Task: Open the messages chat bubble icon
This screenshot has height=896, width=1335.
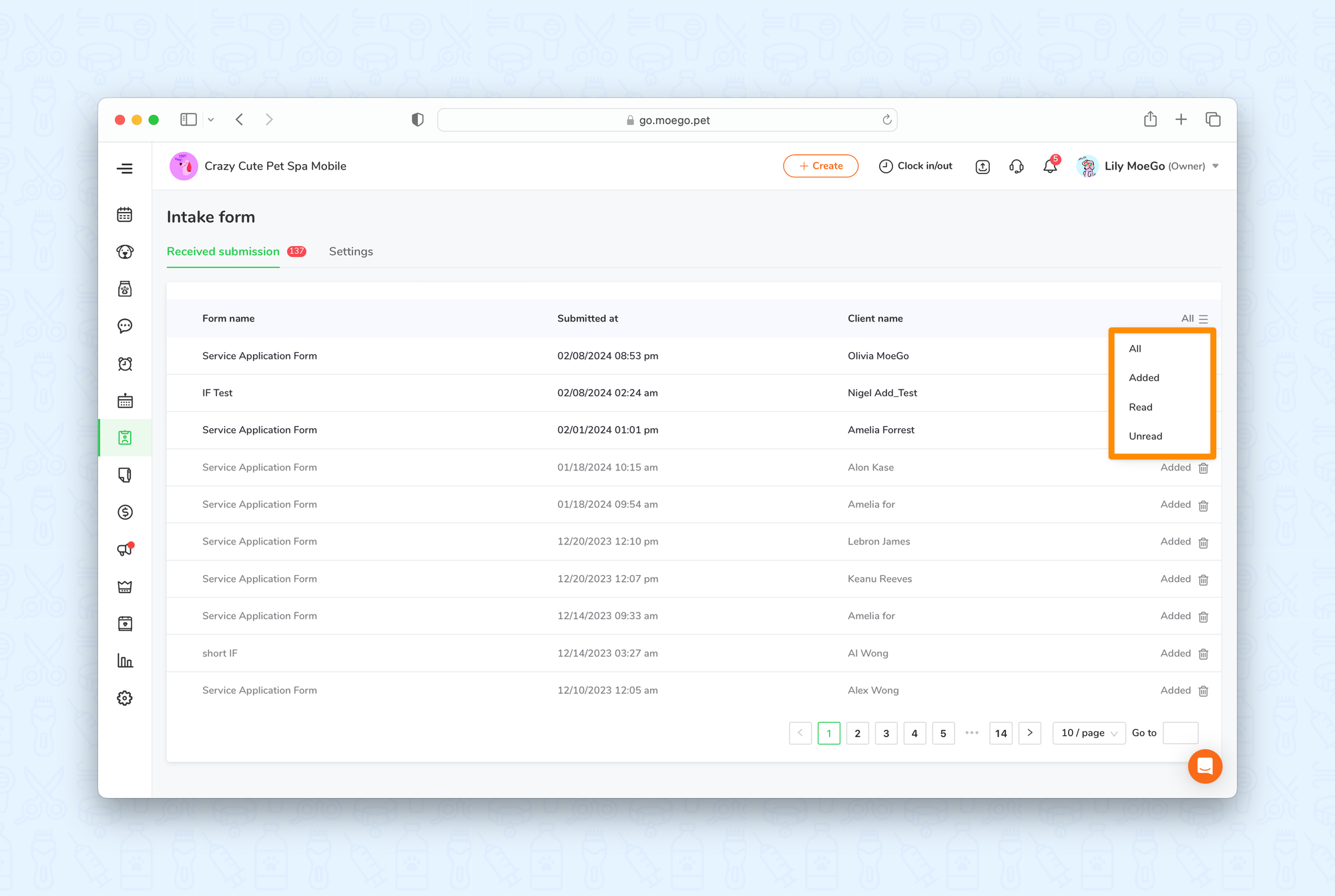Action: point(125,326)
